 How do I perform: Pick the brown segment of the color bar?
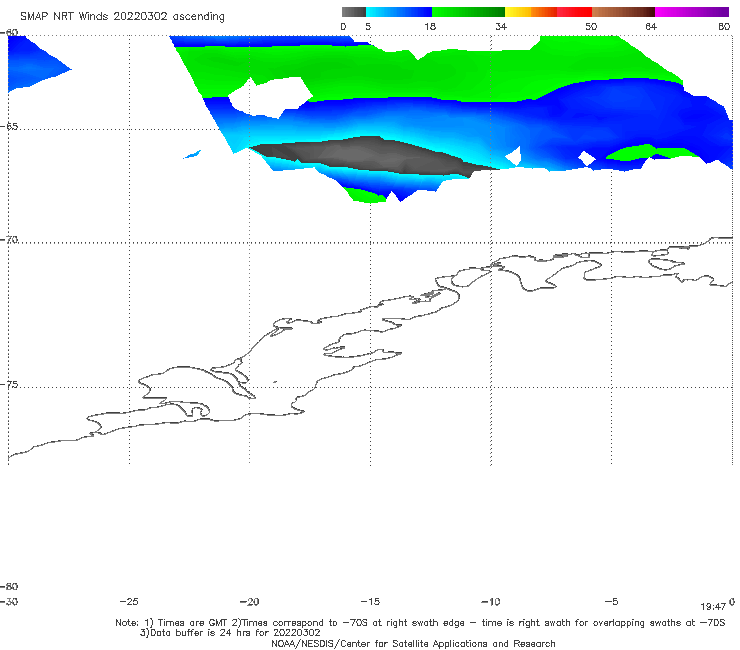point(623,12)
